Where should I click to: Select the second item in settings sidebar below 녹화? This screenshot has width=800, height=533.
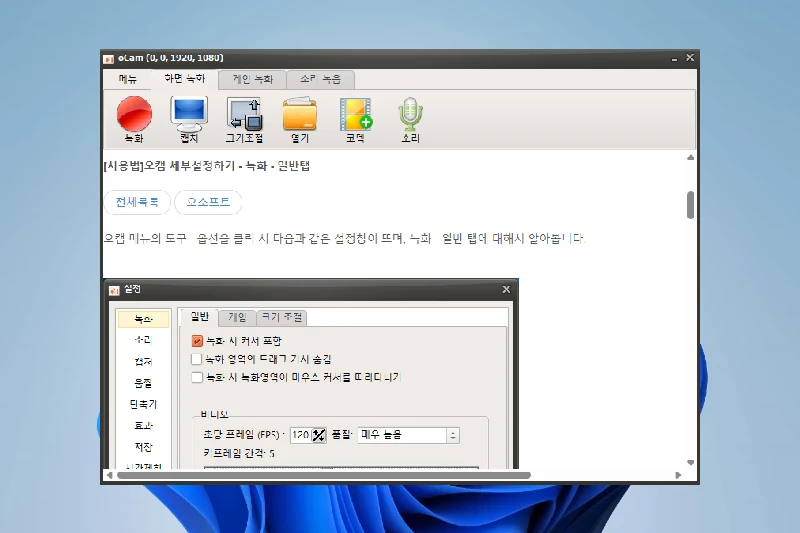pos(143,340)
